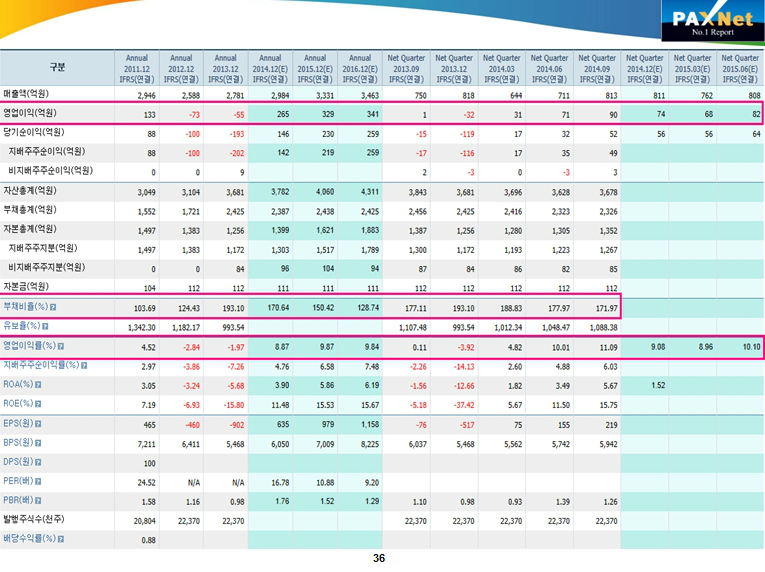The image size is (765, 572).
Task: Open the help icon for DPS(원)
Action: click(x=40, y=461)
